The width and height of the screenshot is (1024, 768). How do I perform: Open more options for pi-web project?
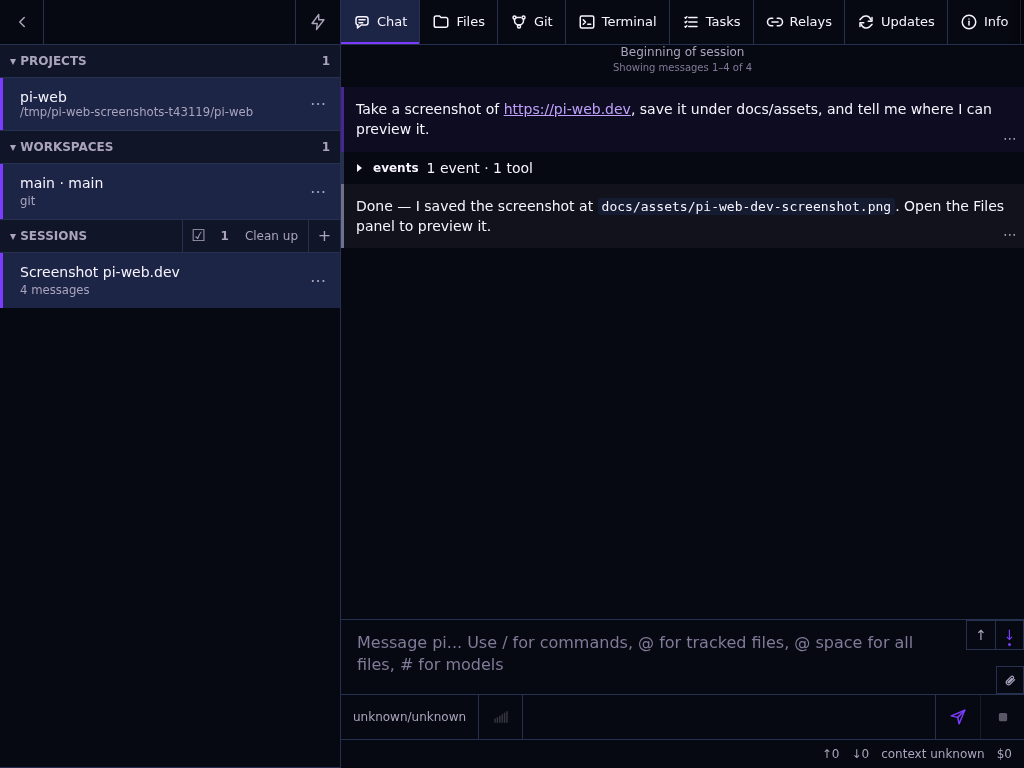tap(318, 104)
